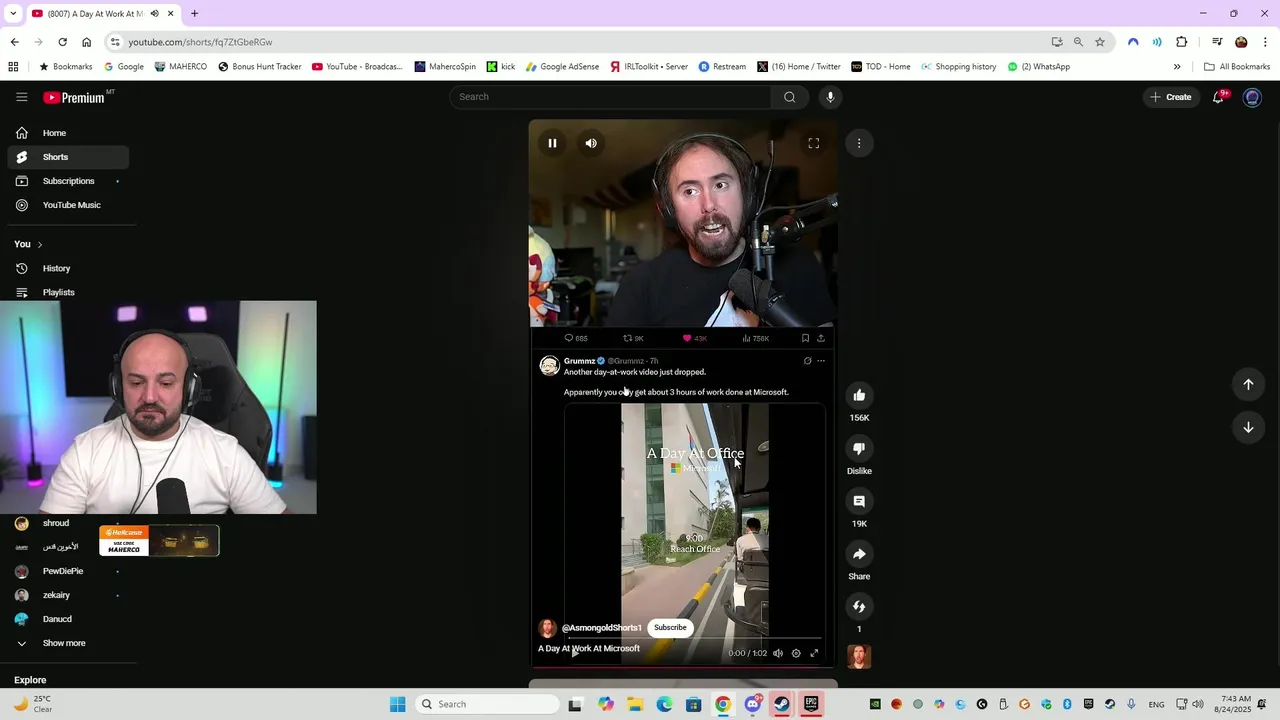Select Shorts in the sidebar
1280x720 pixels.
pos(68,157)
